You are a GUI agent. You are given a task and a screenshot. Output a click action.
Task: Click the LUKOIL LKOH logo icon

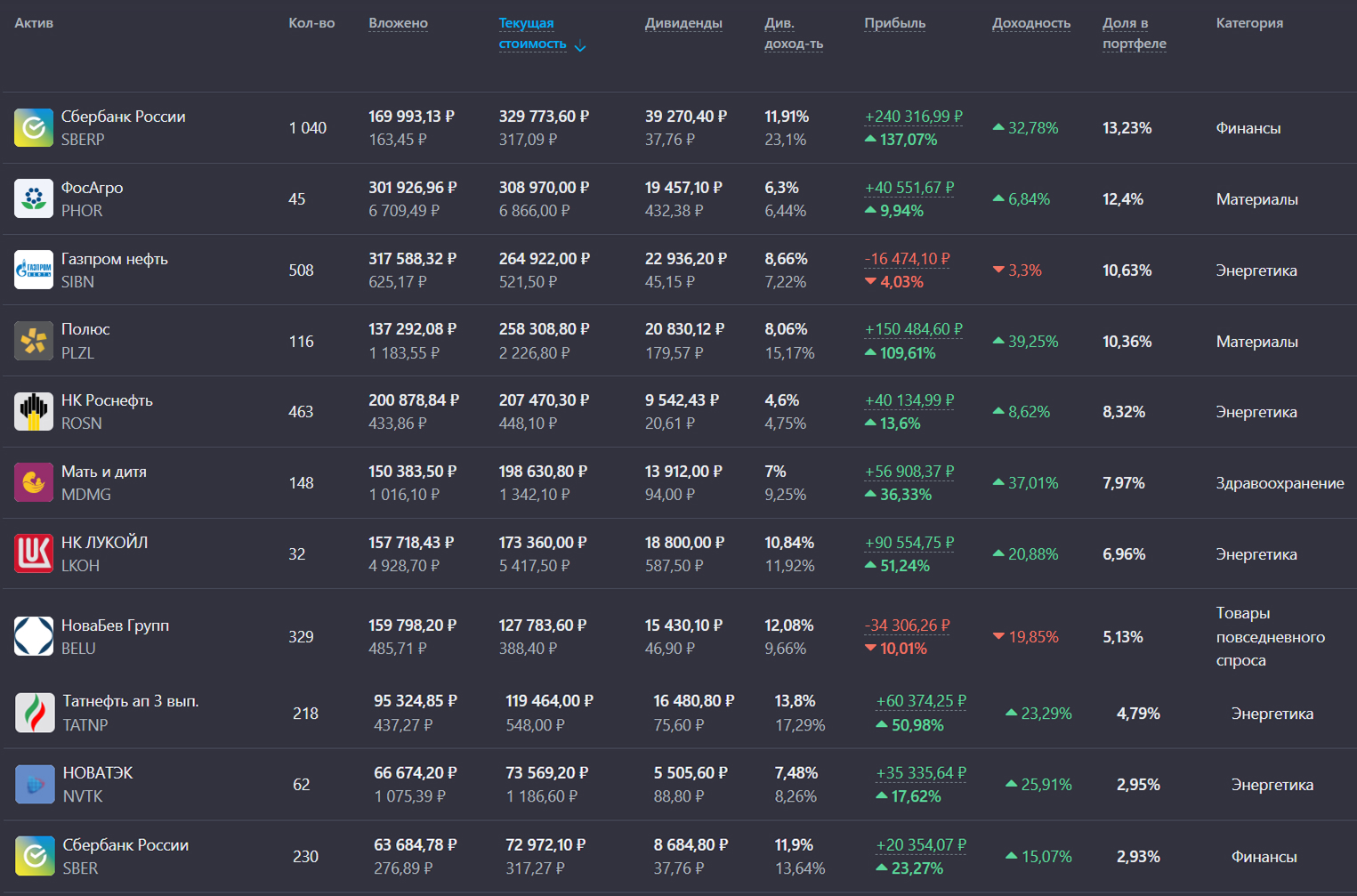(34, 553)
